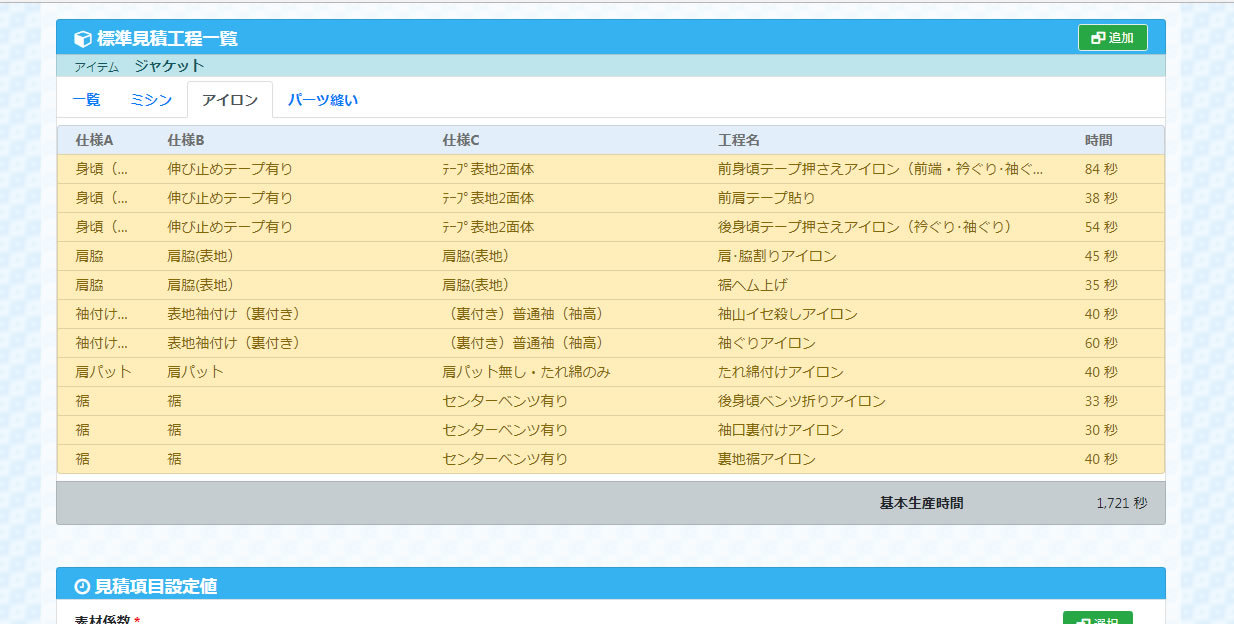The height and width of the screenshot is (624, 1234).
Task: Click the 仕様A column header
Action: tap(94, 140)
